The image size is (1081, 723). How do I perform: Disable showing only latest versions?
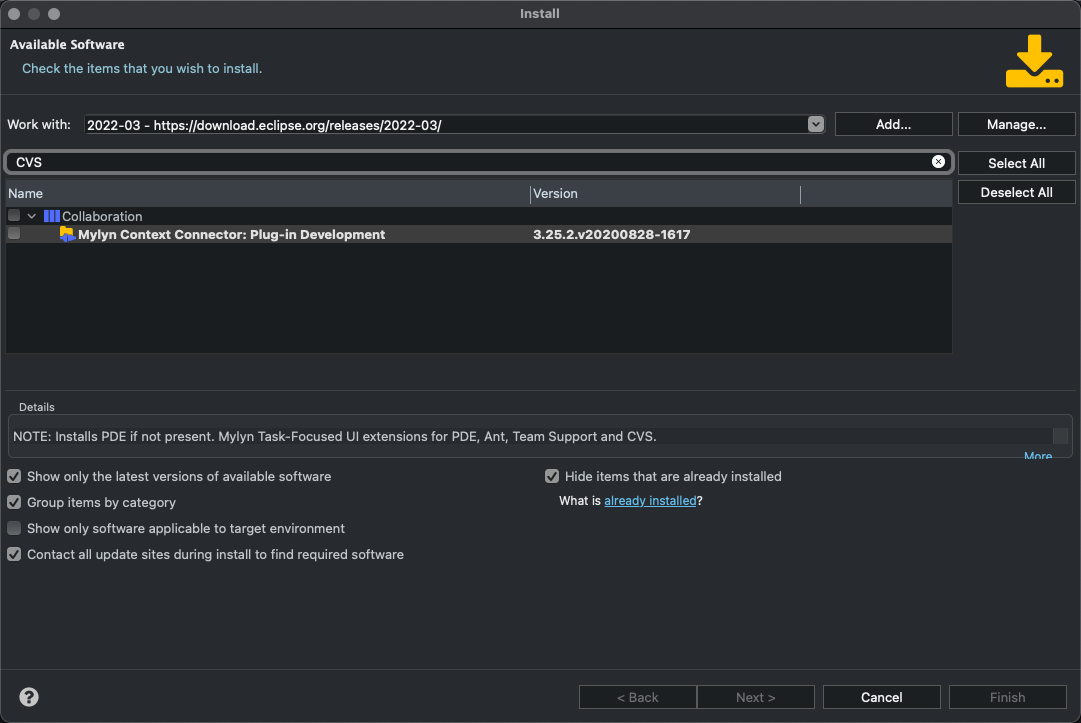click(14, 477)
